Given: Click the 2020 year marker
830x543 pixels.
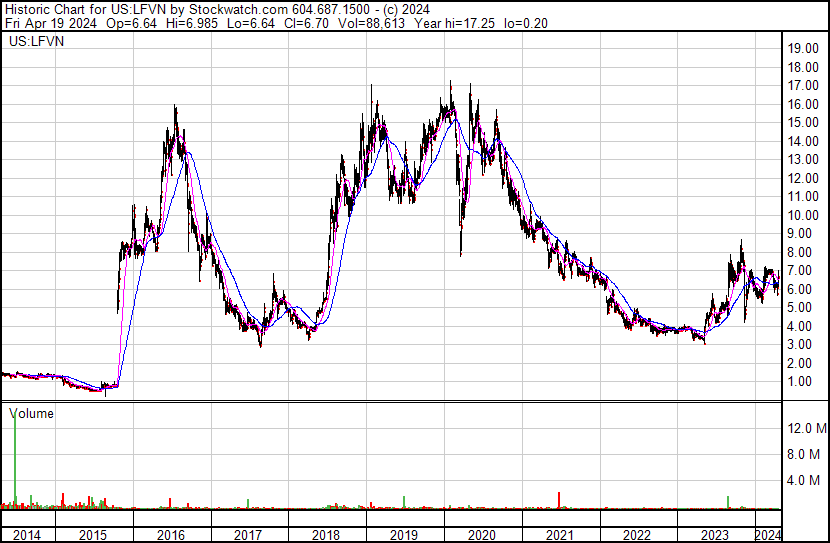Looking at the screenshot, I should [482, 535].
